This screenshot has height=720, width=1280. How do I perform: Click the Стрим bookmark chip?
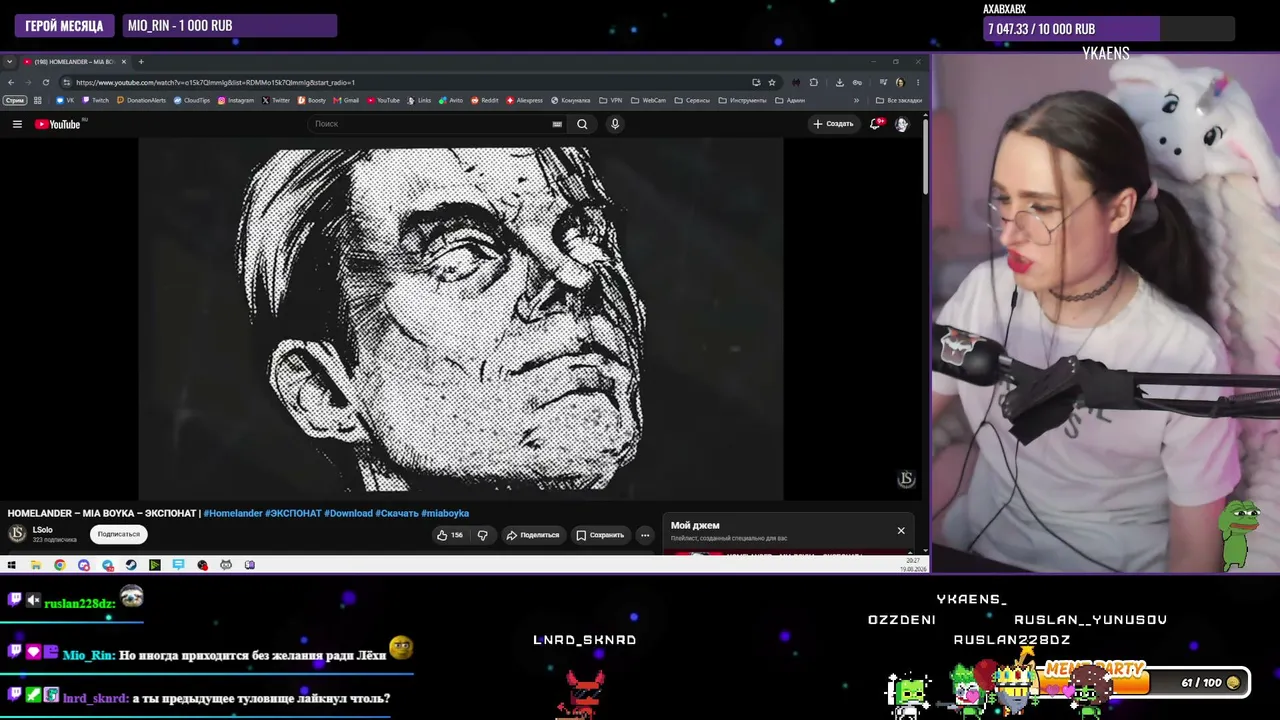[x=15, y=100]
